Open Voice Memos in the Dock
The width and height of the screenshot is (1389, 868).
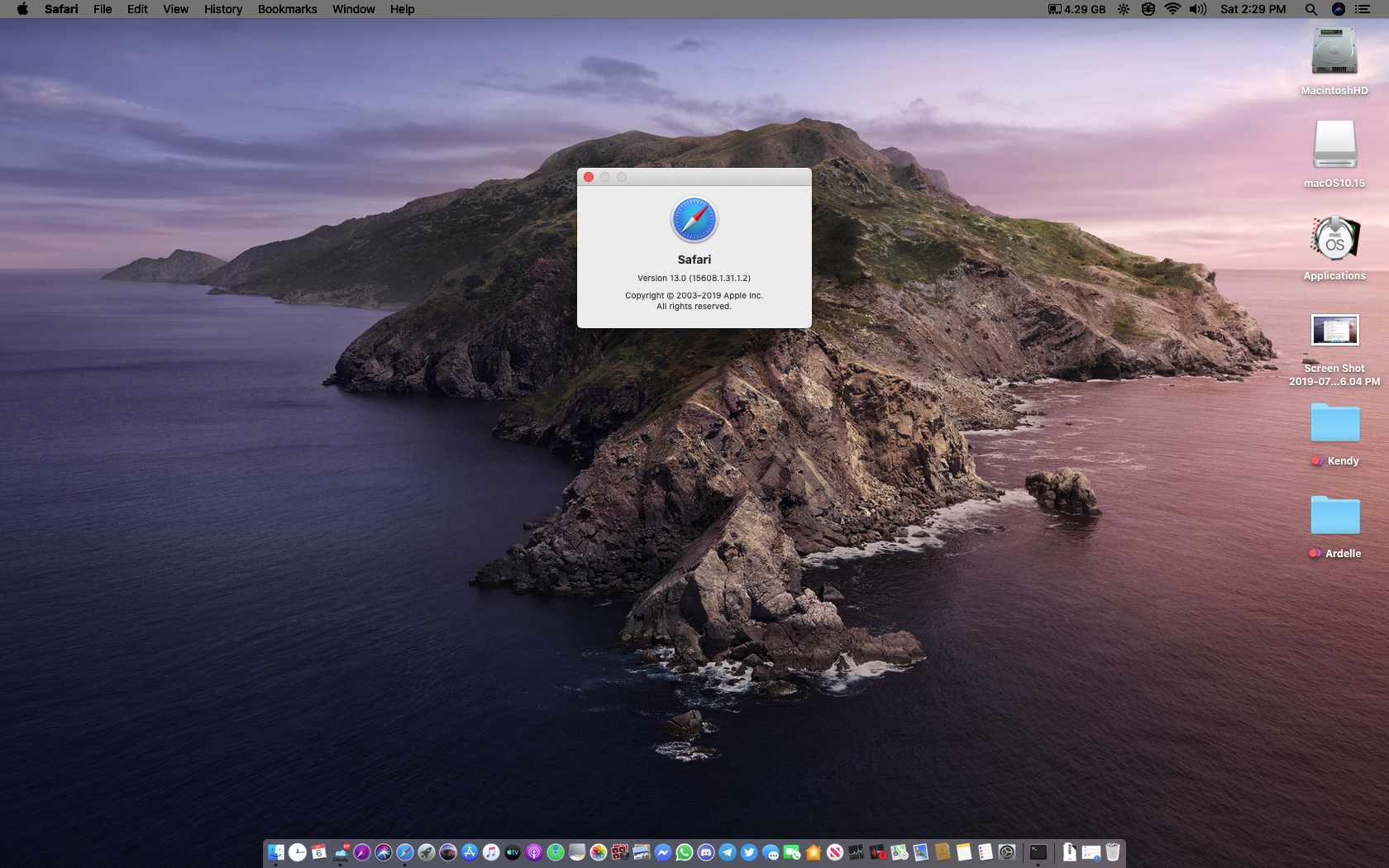(878, 852)
